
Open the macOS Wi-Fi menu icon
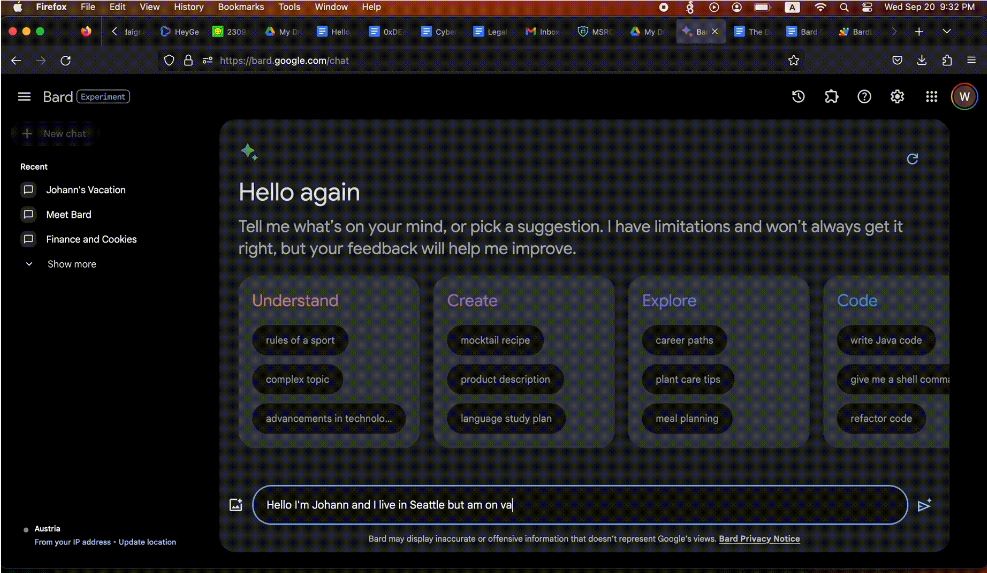[820, 7]
